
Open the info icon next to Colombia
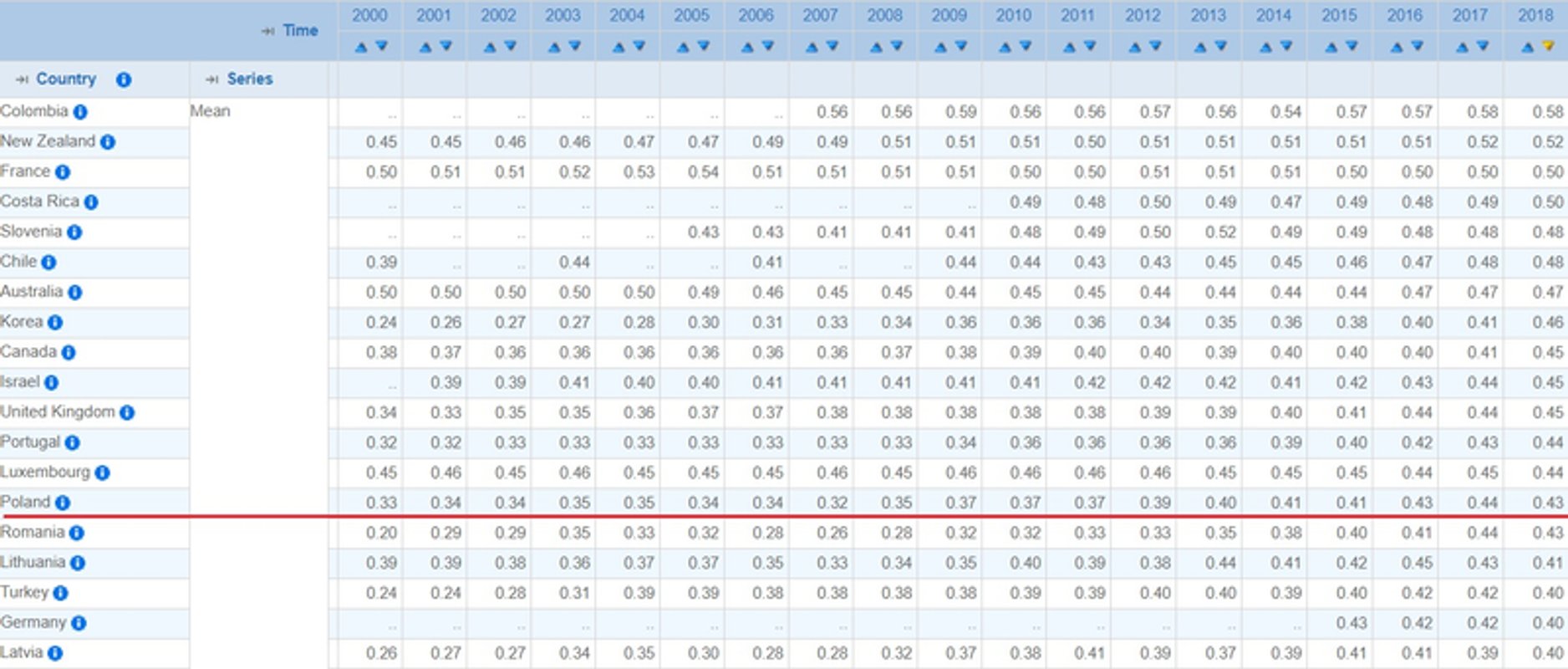point(80,111)
